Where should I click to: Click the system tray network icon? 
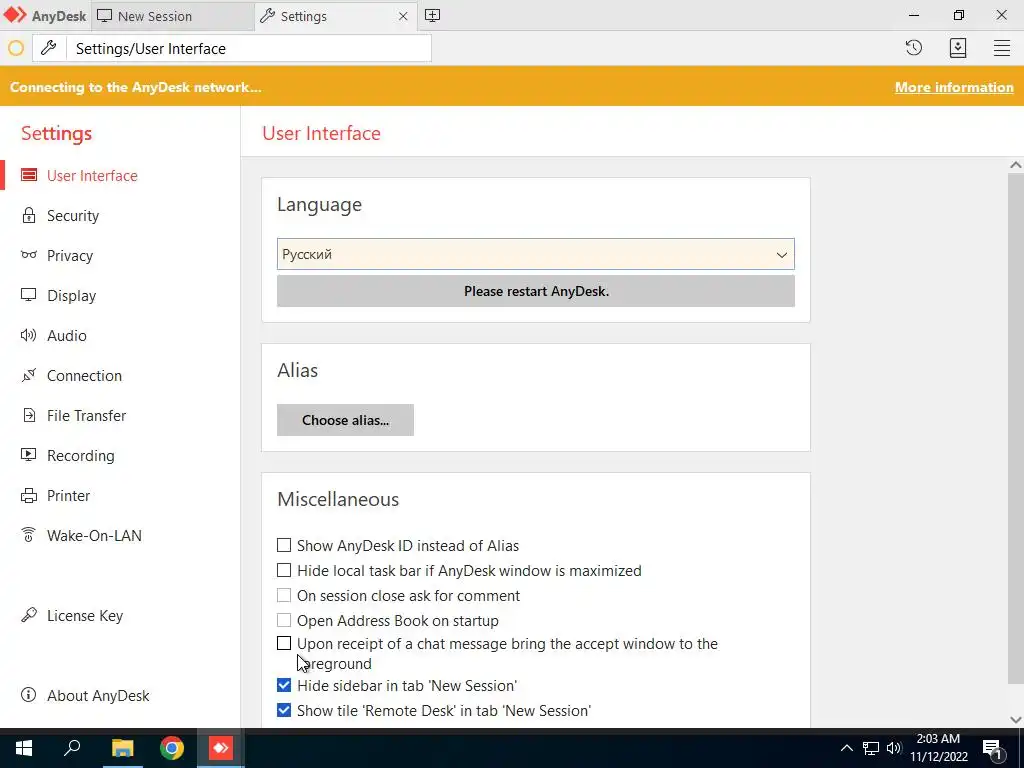click(x=871, y=748)
